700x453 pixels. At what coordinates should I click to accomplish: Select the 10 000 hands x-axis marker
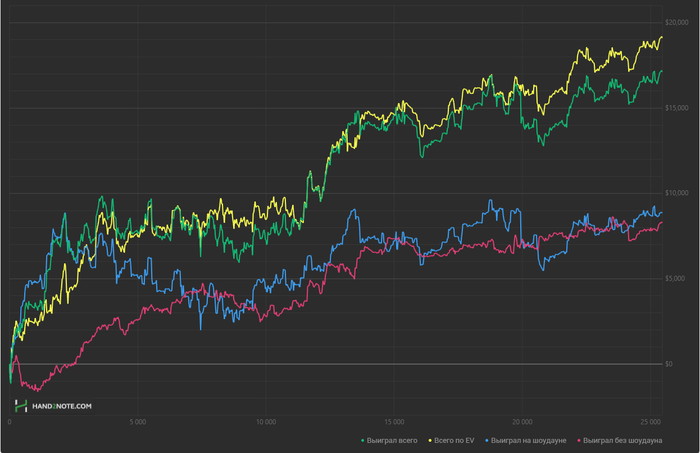[x=266, y=422]
